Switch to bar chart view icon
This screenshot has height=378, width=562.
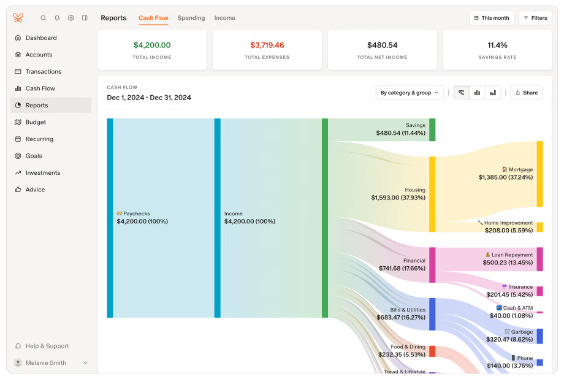[477, 93]
